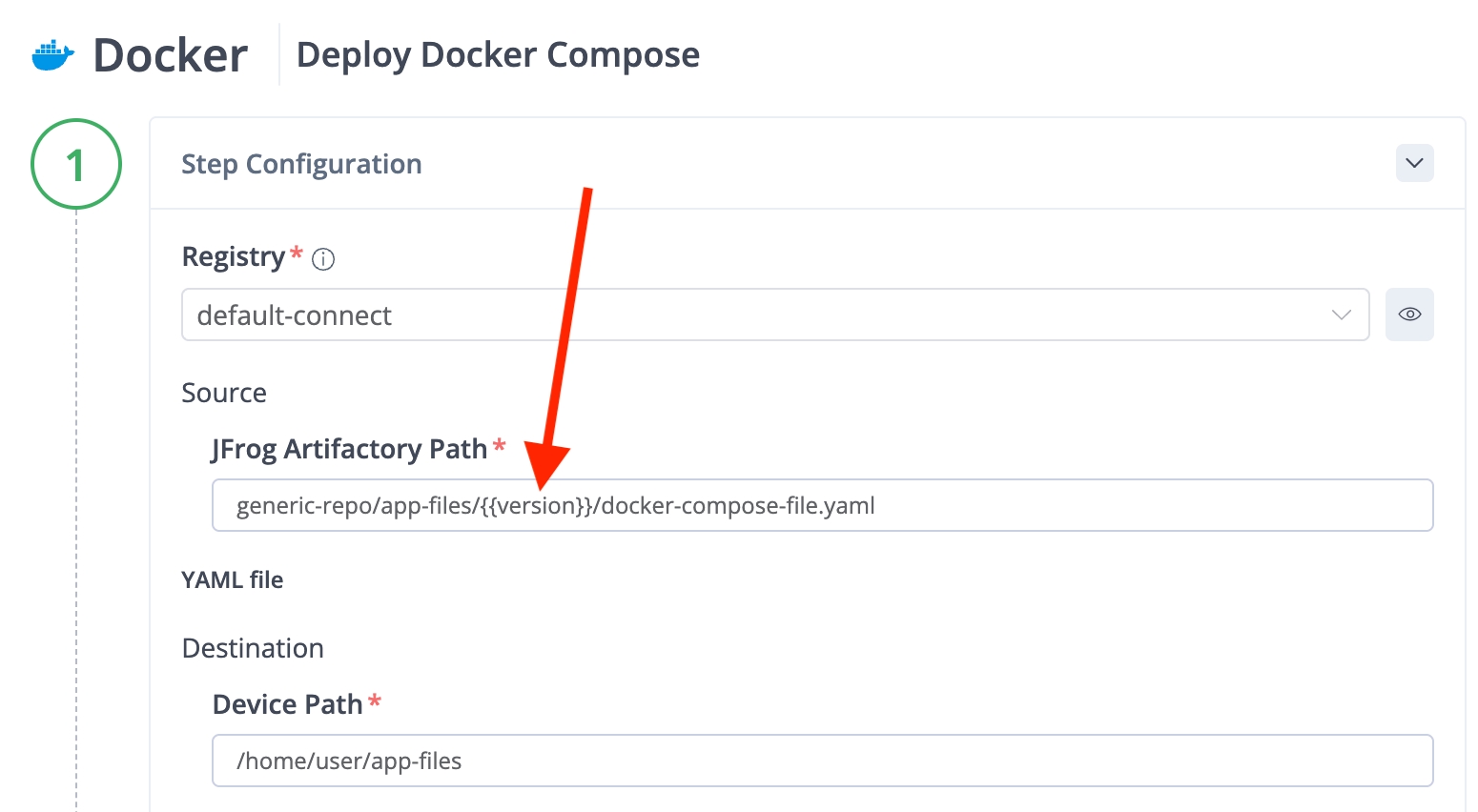
Task: Toggle the registry eye preview button
Action: pos(1409,315)
